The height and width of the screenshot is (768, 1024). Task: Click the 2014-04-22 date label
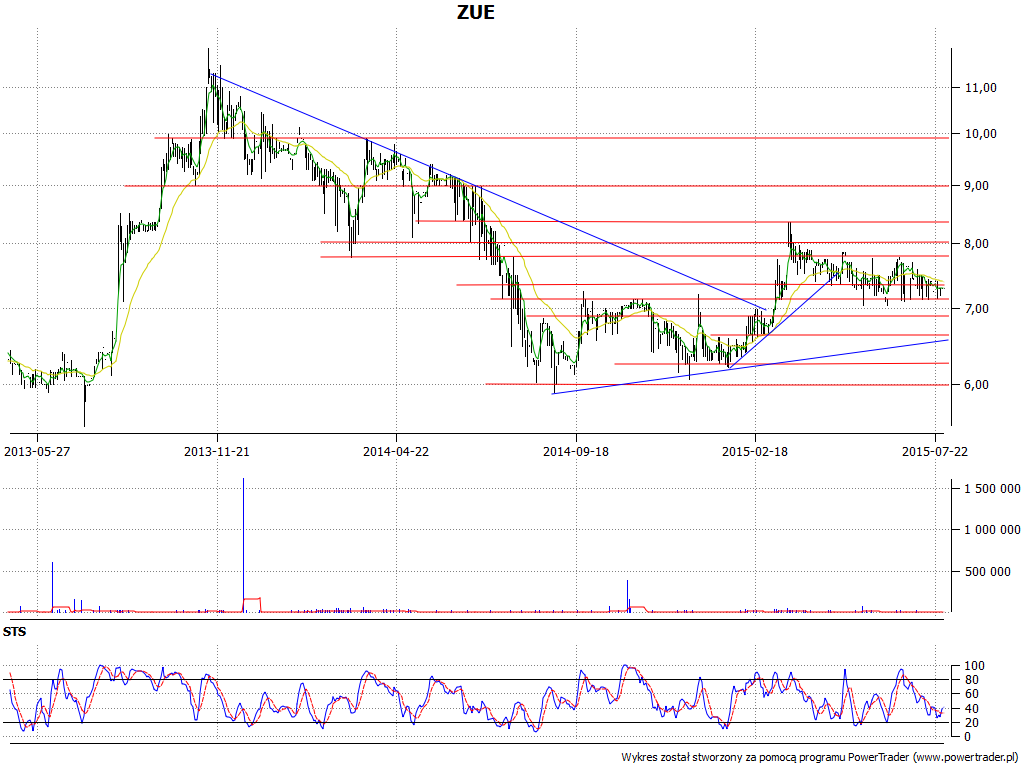click(396, 451)
